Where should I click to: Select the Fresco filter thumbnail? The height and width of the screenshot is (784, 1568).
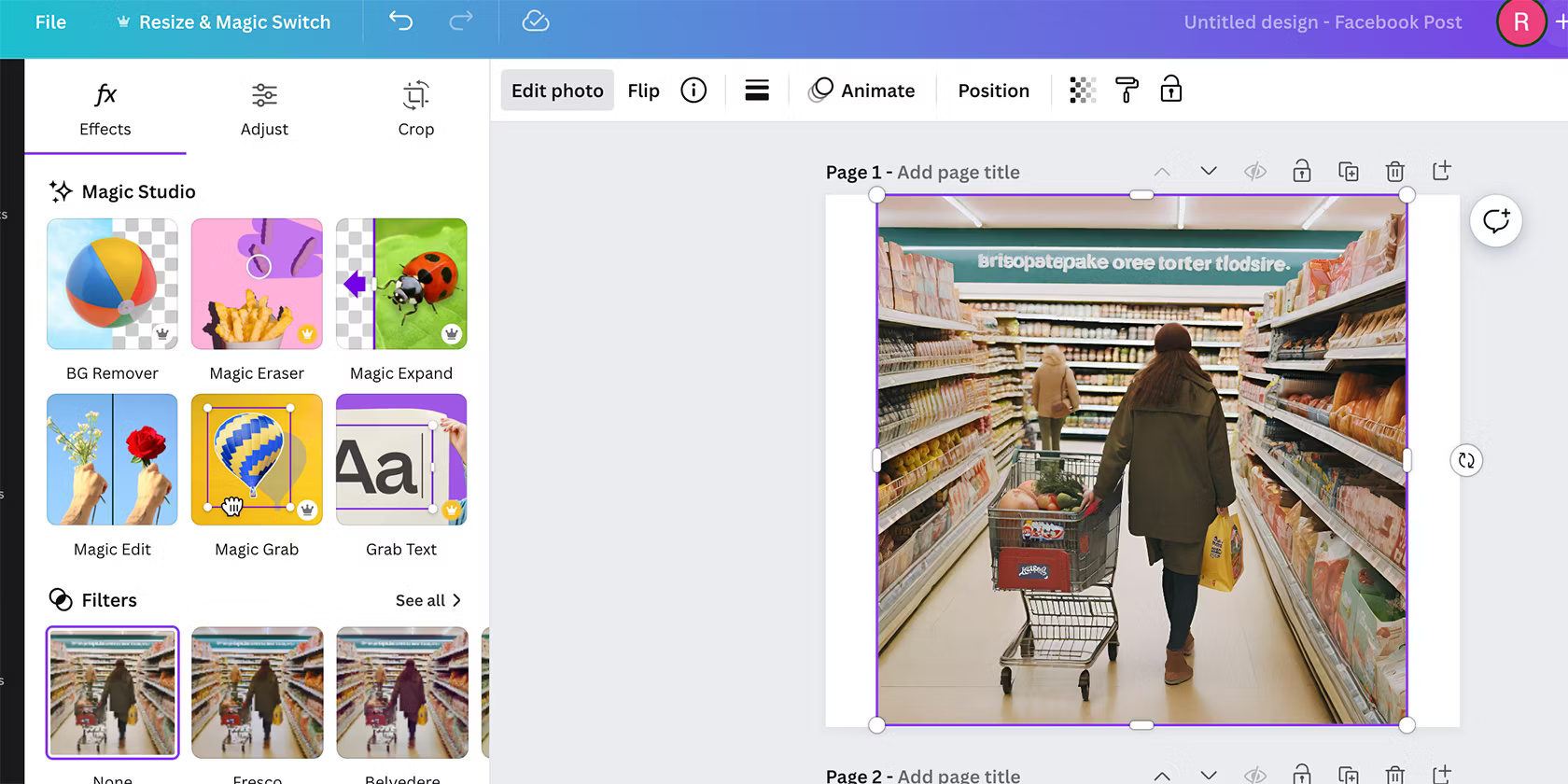tap(258, 693)
